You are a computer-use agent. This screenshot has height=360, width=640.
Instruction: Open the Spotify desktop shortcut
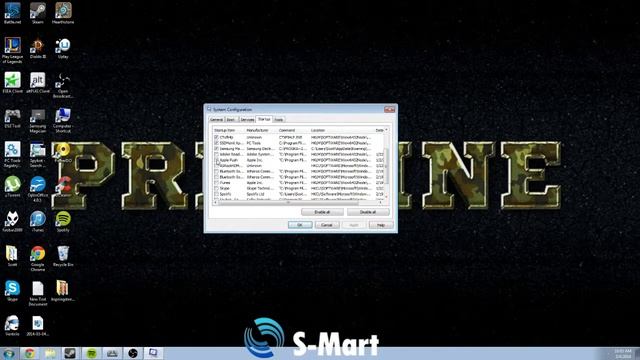pos(63,222)
